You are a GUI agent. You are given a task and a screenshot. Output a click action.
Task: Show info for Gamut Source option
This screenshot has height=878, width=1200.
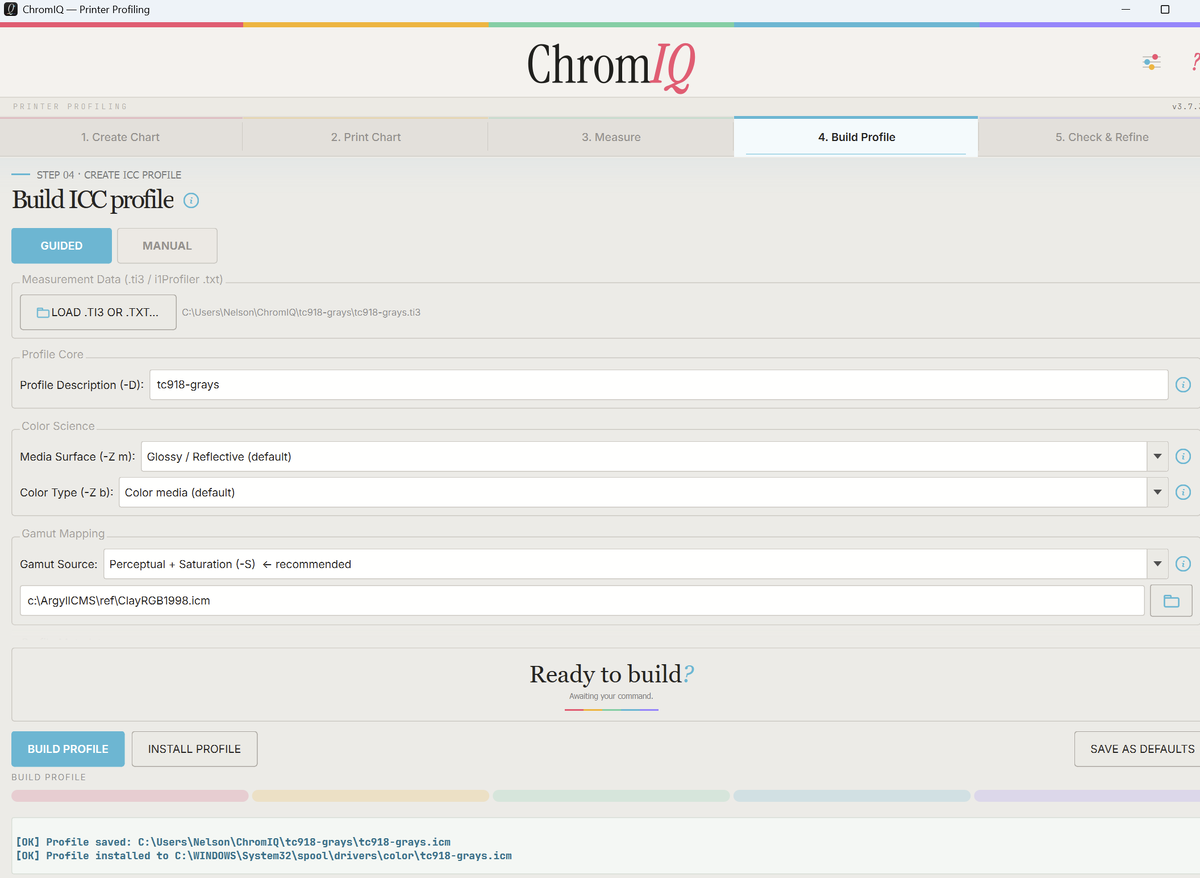1183,564
